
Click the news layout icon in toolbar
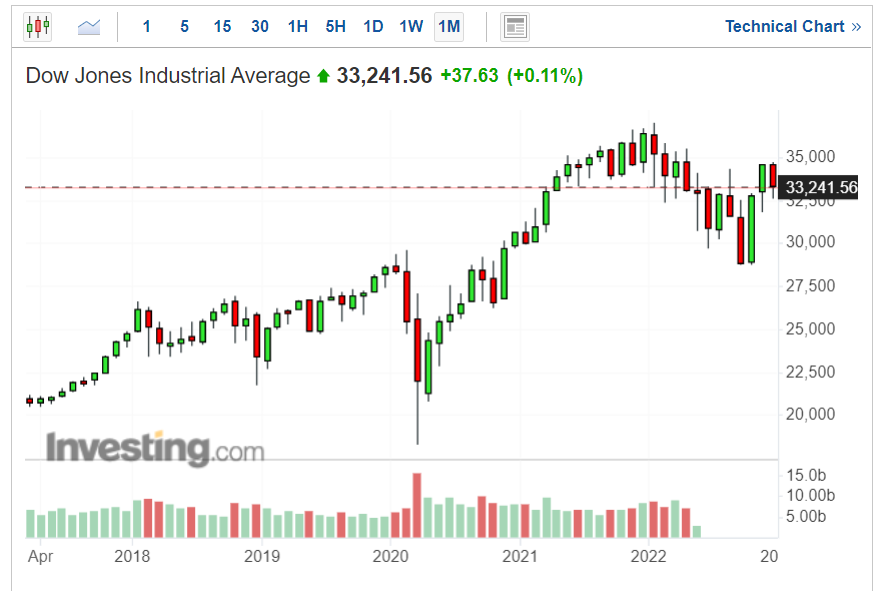pos(515,27)
